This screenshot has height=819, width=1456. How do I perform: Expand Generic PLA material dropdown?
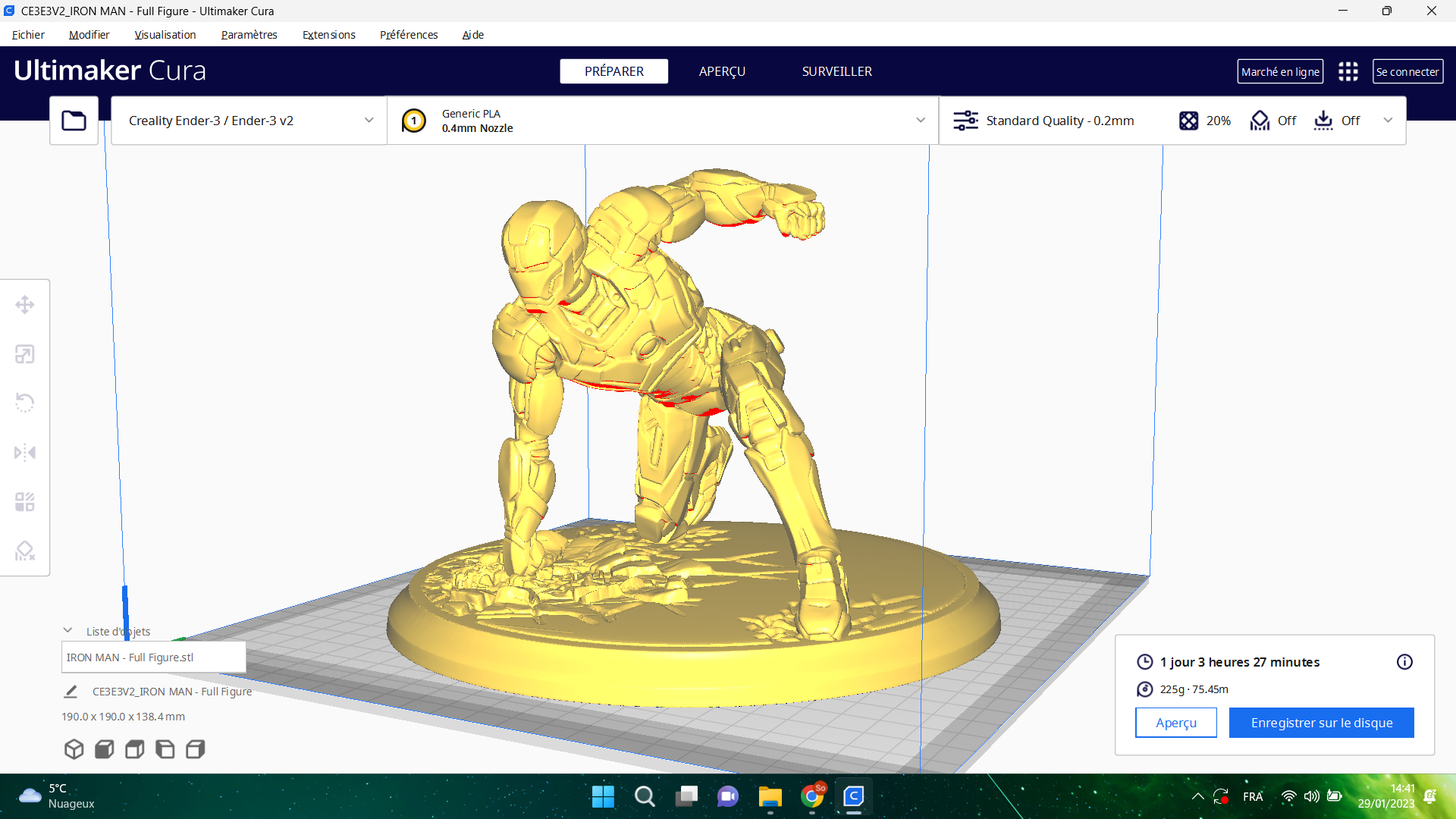point(663,121)
